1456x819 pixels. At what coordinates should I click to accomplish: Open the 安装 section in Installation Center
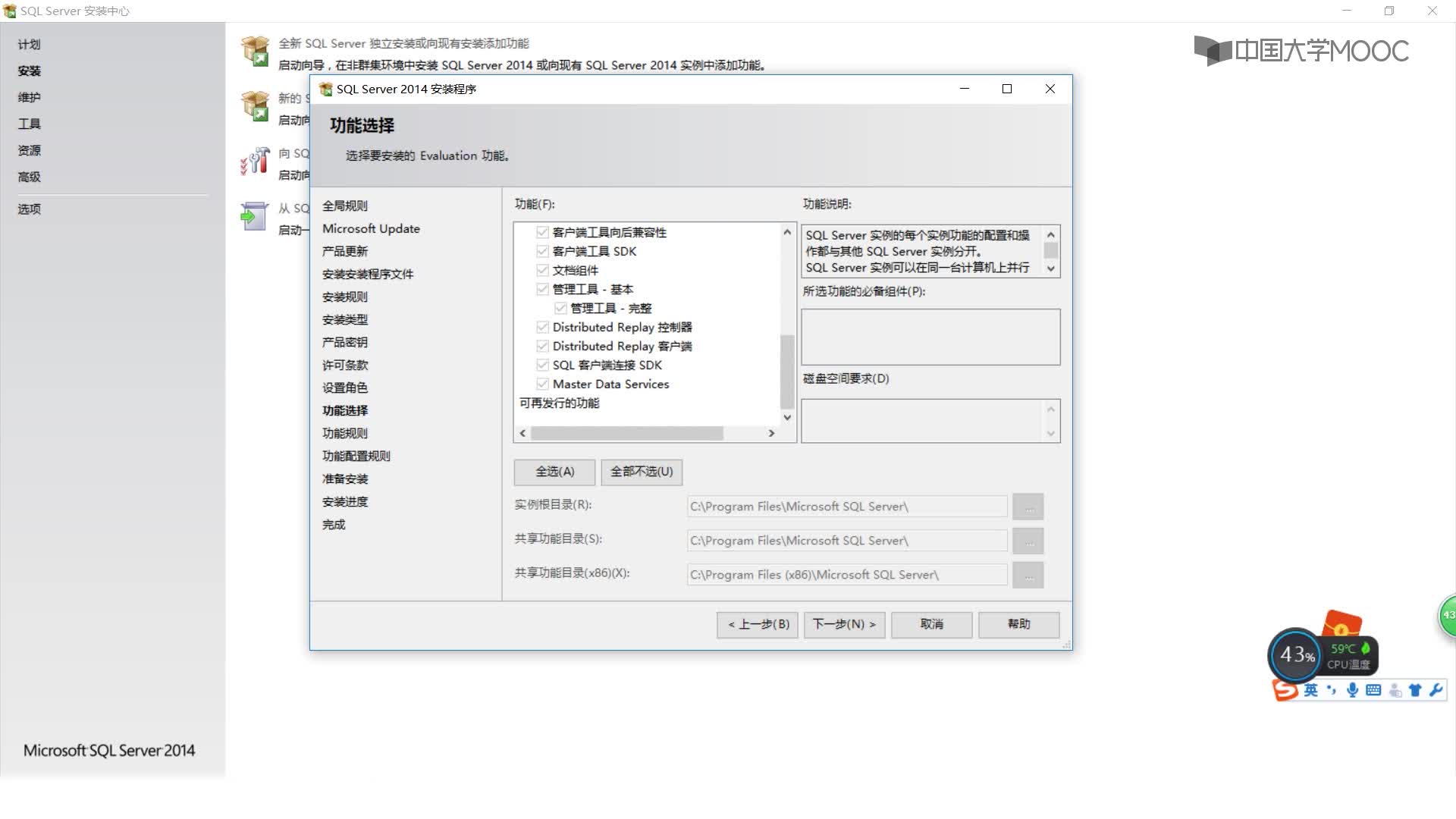click(x=30, y=71)
